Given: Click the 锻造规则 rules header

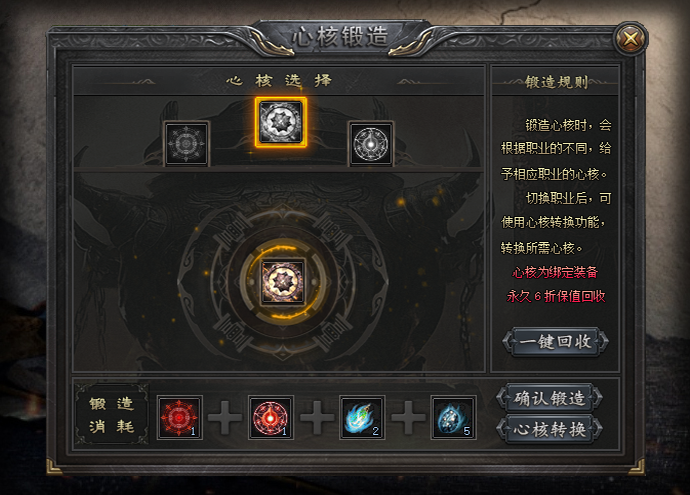Looking at the screenshot, I should pyautogui.click(x=556, y=82).
